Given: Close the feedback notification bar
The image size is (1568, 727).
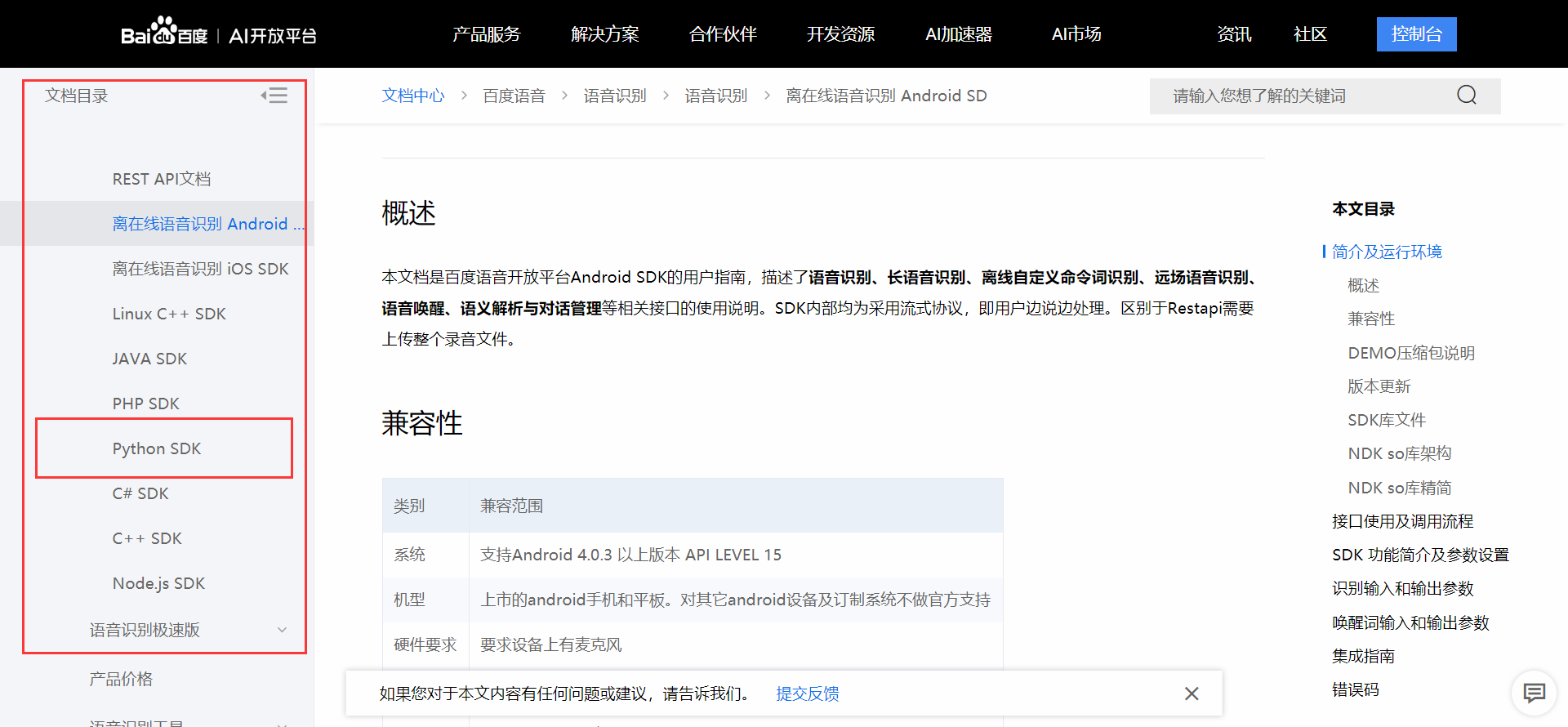Looking at the screenshot, I should pos(1192,694).
